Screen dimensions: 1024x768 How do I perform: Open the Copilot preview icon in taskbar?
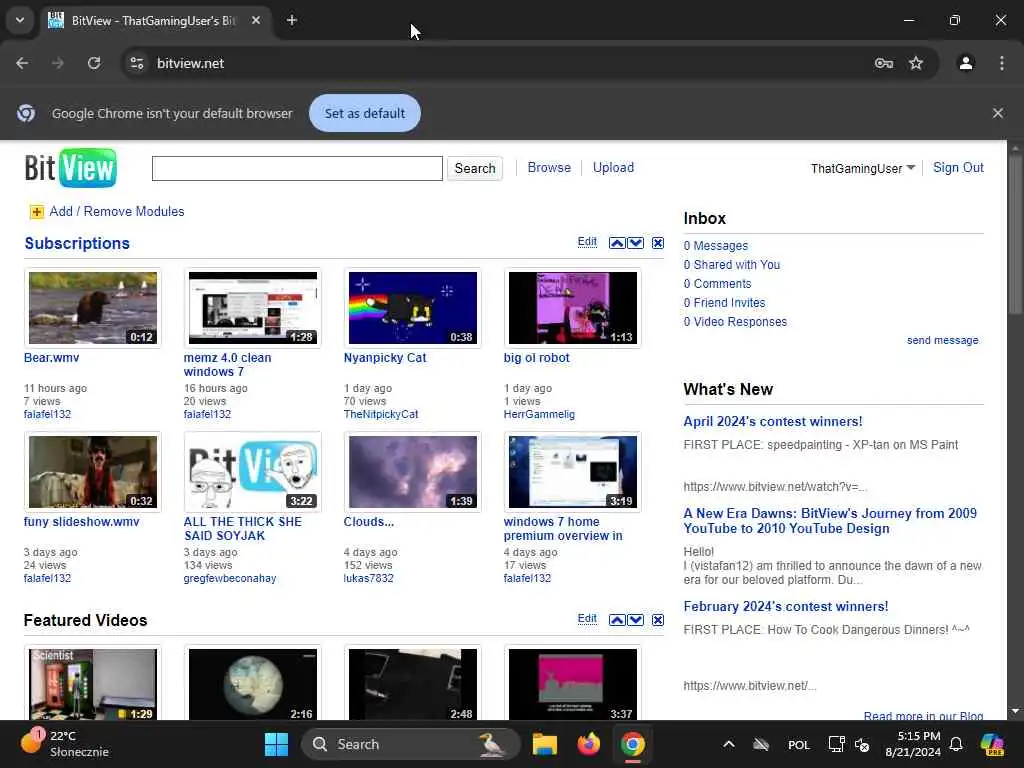tap(993, 744)
